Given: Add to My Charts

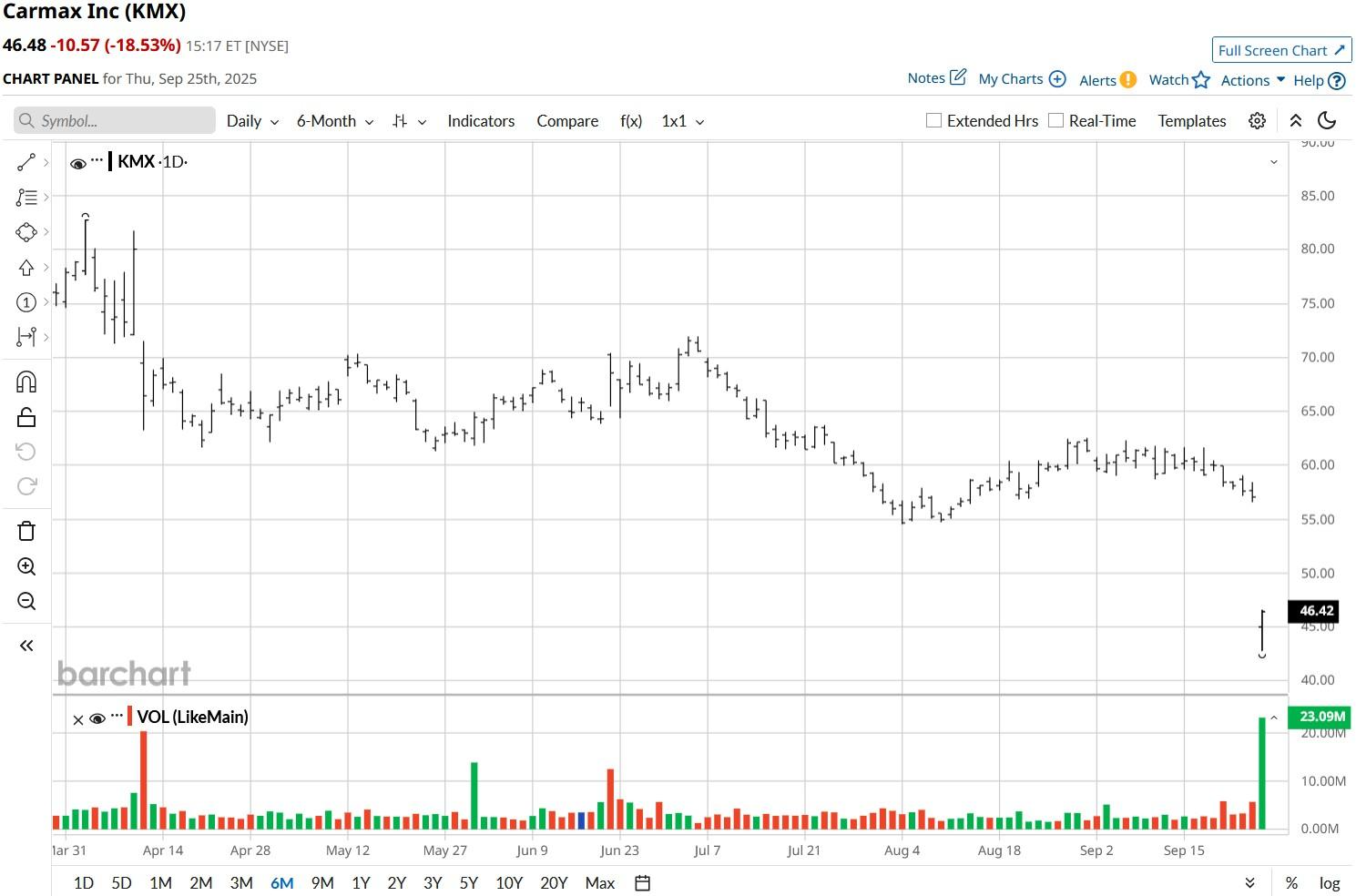Looking at the screenshot, I should 1022,79.
